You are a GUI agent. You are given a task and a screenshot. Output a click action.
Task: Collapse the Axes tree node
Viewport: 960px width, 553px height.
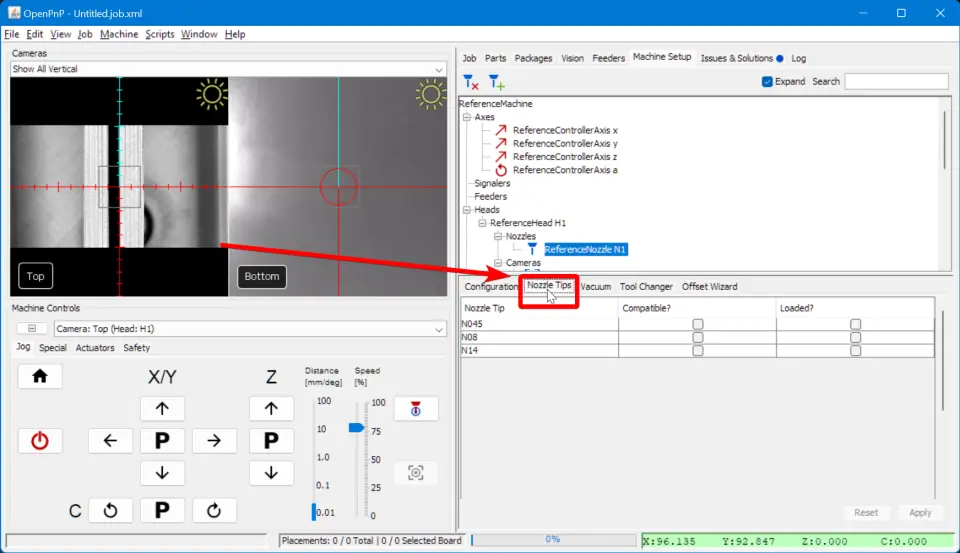click(466, 117)
